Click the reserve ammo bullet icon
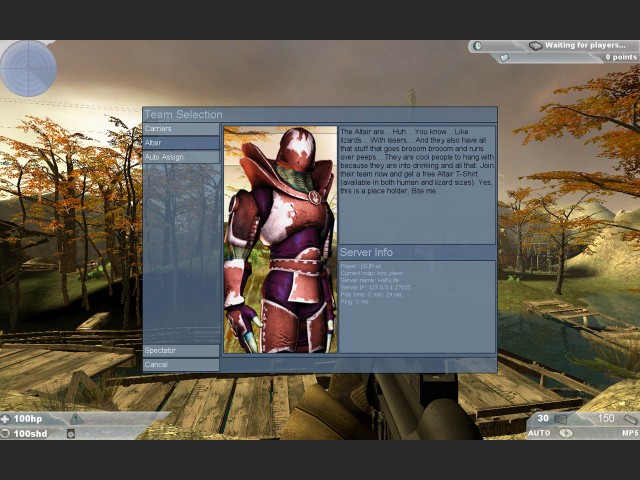The height and width of the screenshot is (480, 640). tap(630, 419)
